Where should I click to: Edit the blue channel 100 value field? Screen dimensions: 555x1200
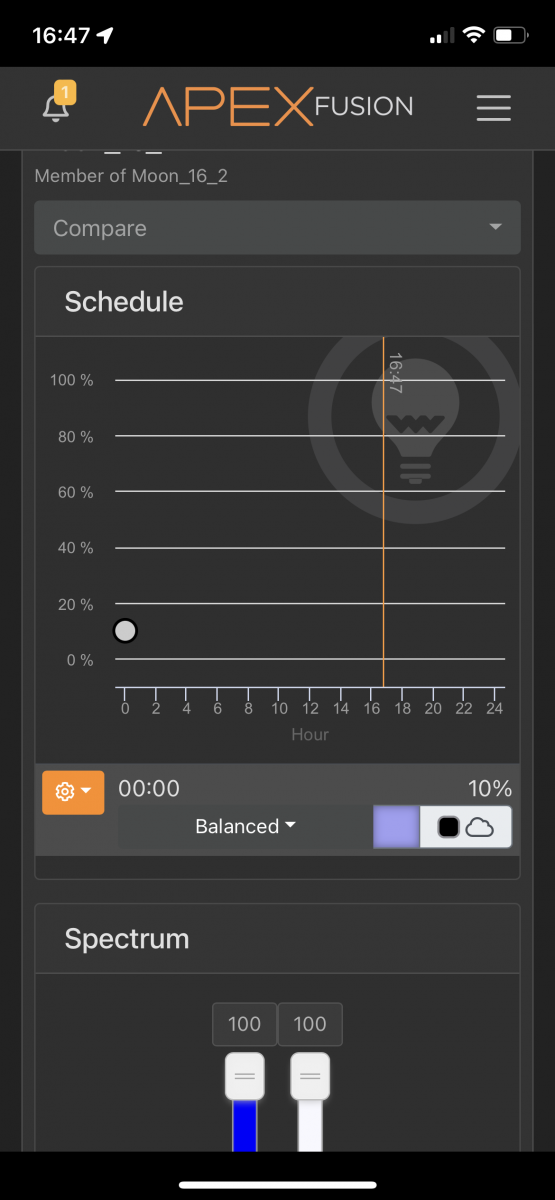244,1024
